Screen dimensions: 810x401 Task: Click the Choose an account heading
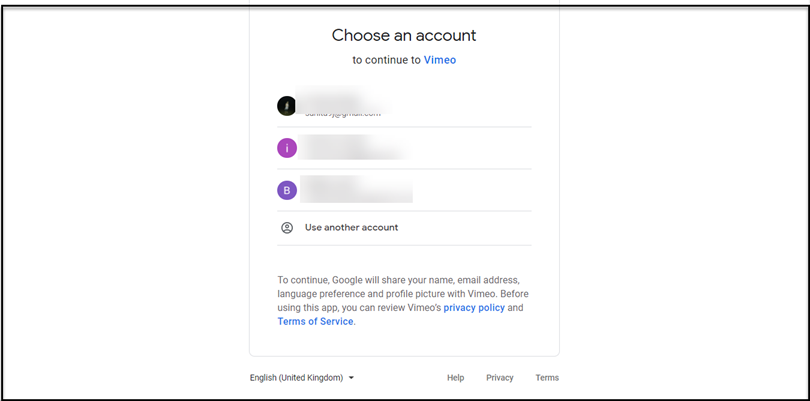pyautogui.click(x=404, y=35)
